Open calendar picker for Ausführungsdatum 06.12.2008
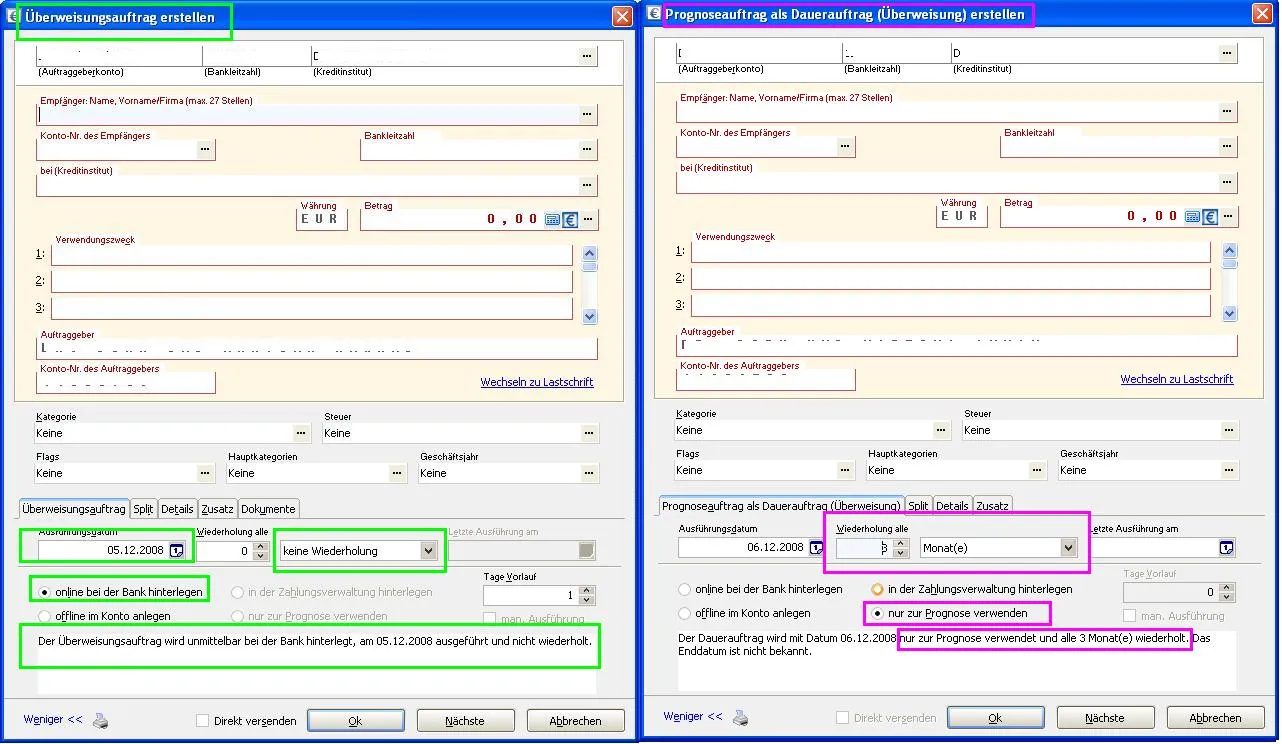Image resolution: width=1282 pixels, height=744 pixels. [x=816, y=548]
